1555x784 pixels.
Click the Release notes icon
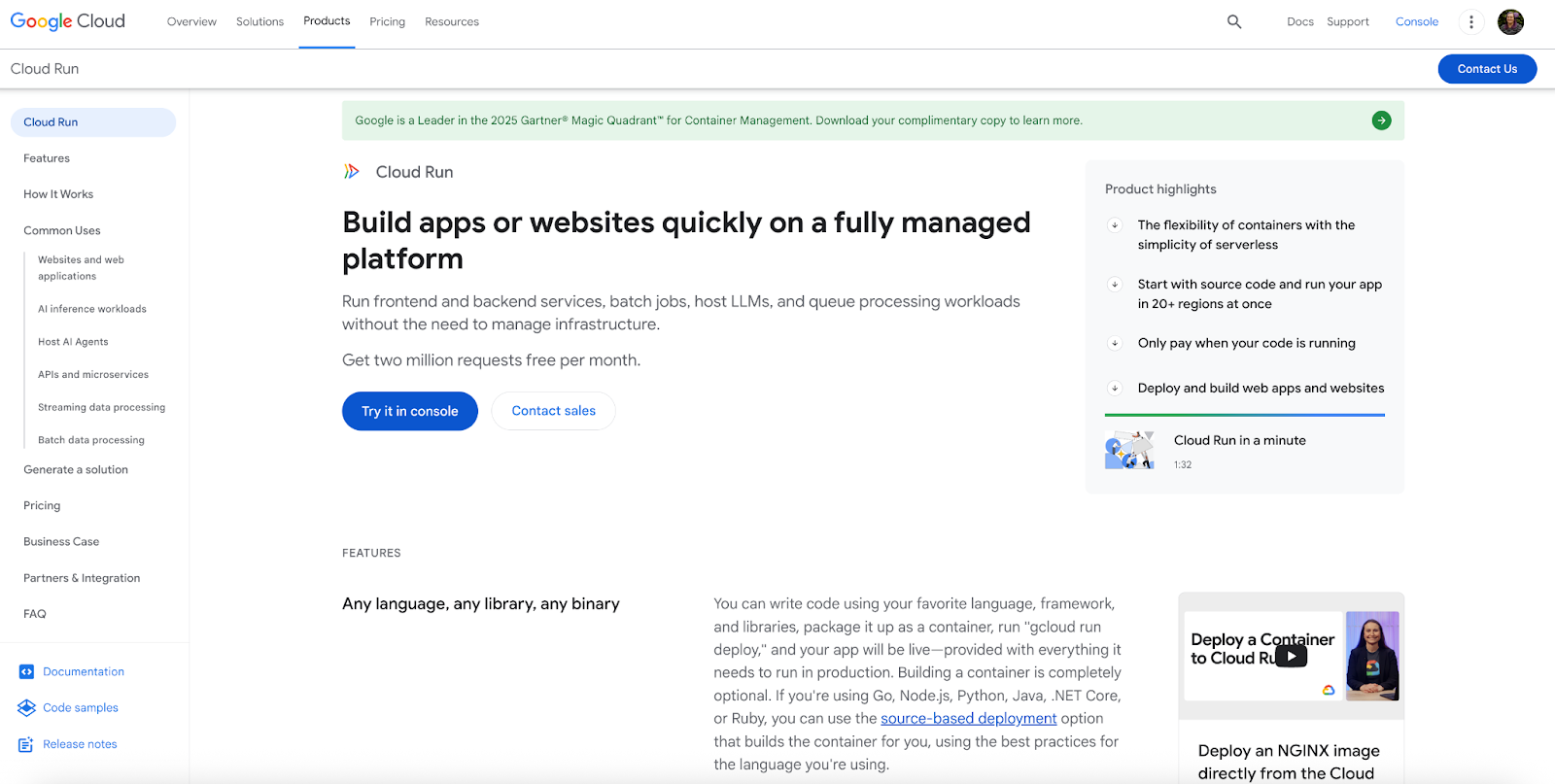point(26,744)
